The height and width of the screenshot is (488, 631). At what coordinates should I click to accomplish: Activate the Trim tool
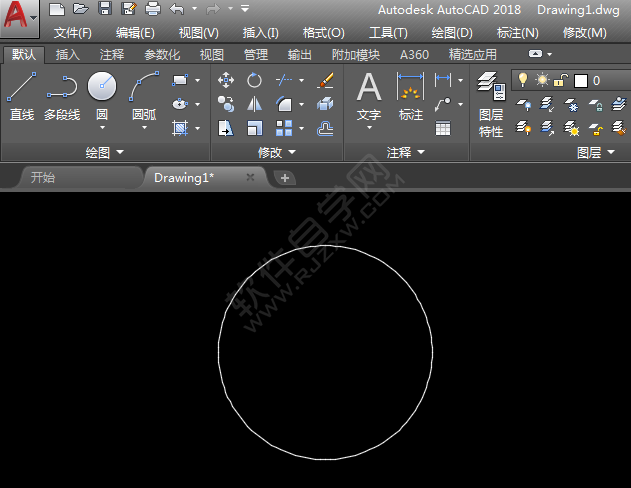[x=284, y=80]
